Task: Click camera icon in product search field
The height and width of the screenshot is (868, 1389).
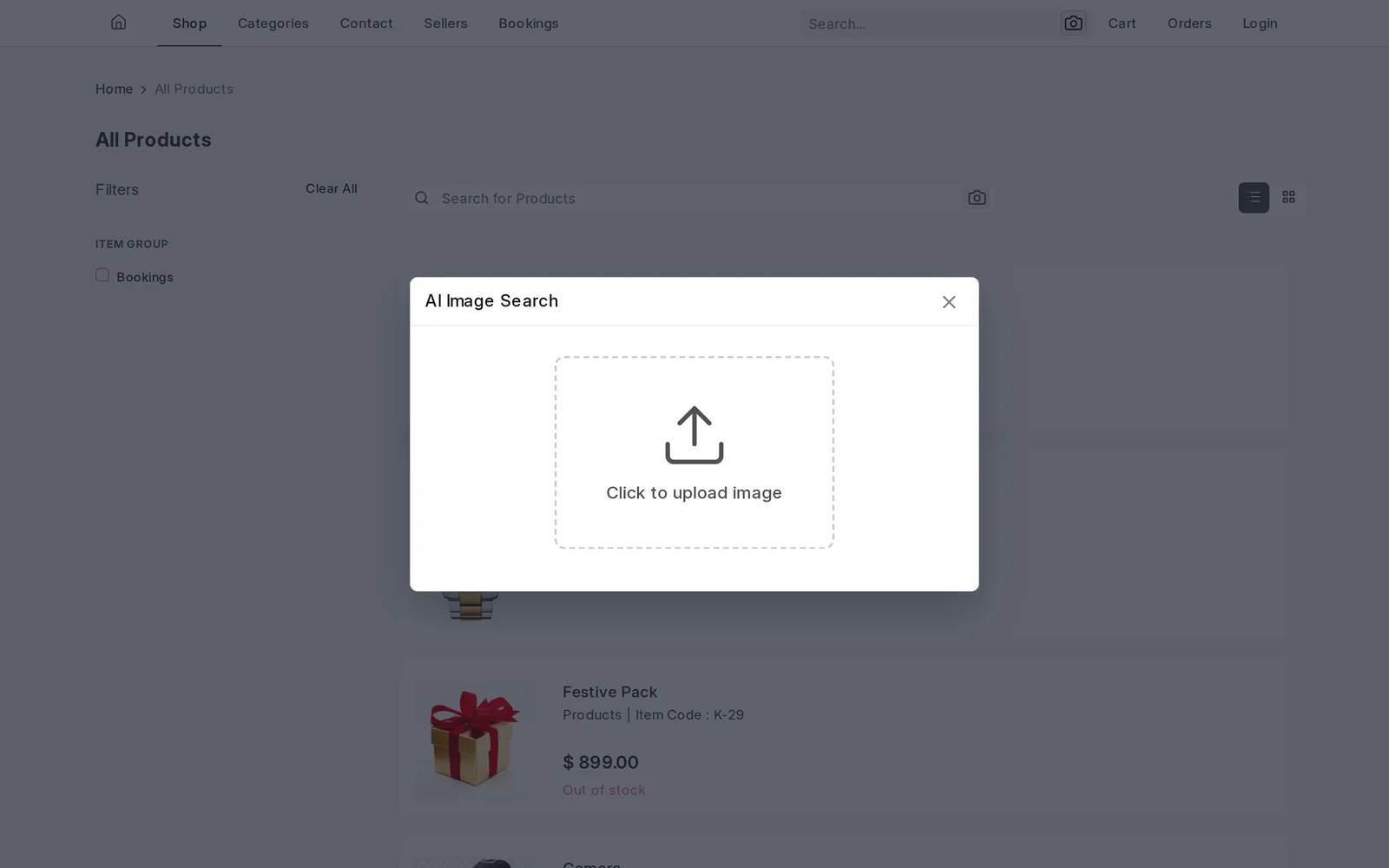Action: [977, 198]
